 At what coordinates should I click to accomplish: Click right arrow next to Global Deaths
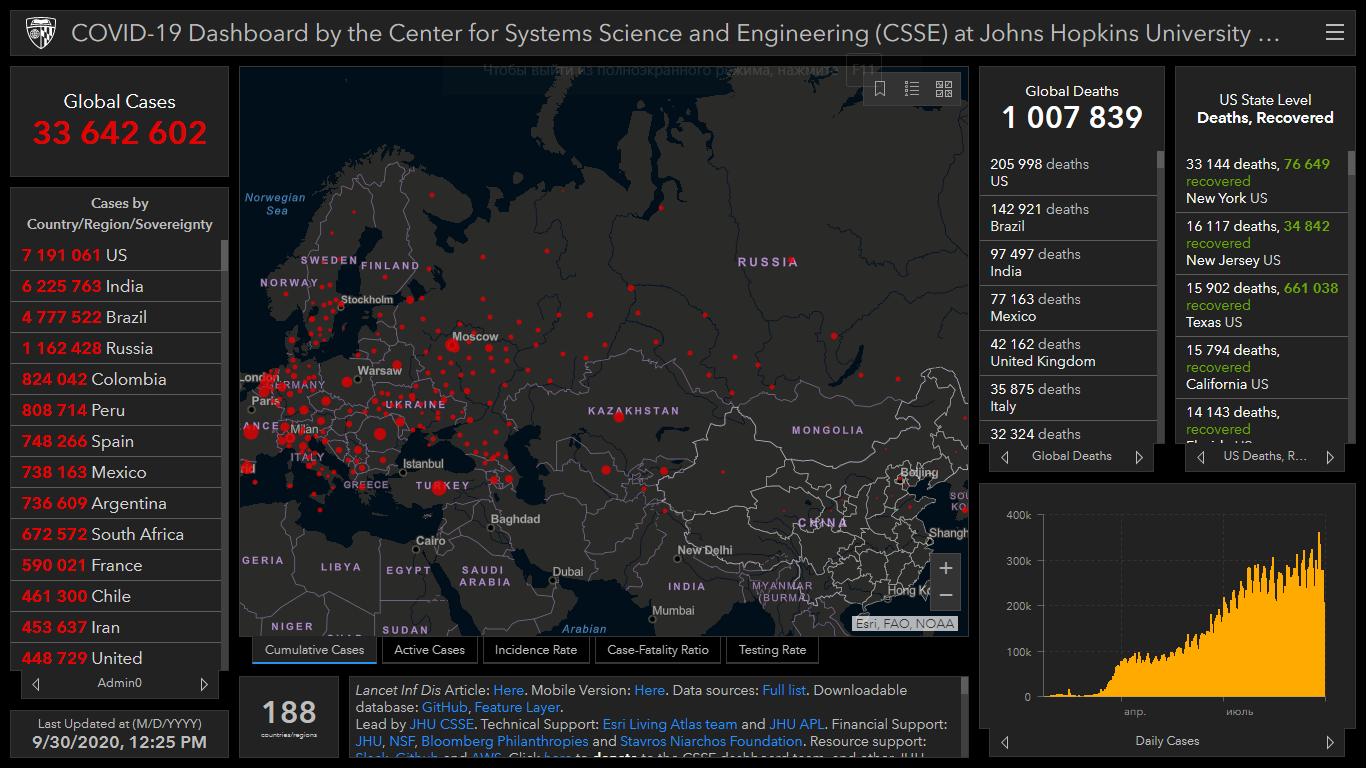(1138, 457)
